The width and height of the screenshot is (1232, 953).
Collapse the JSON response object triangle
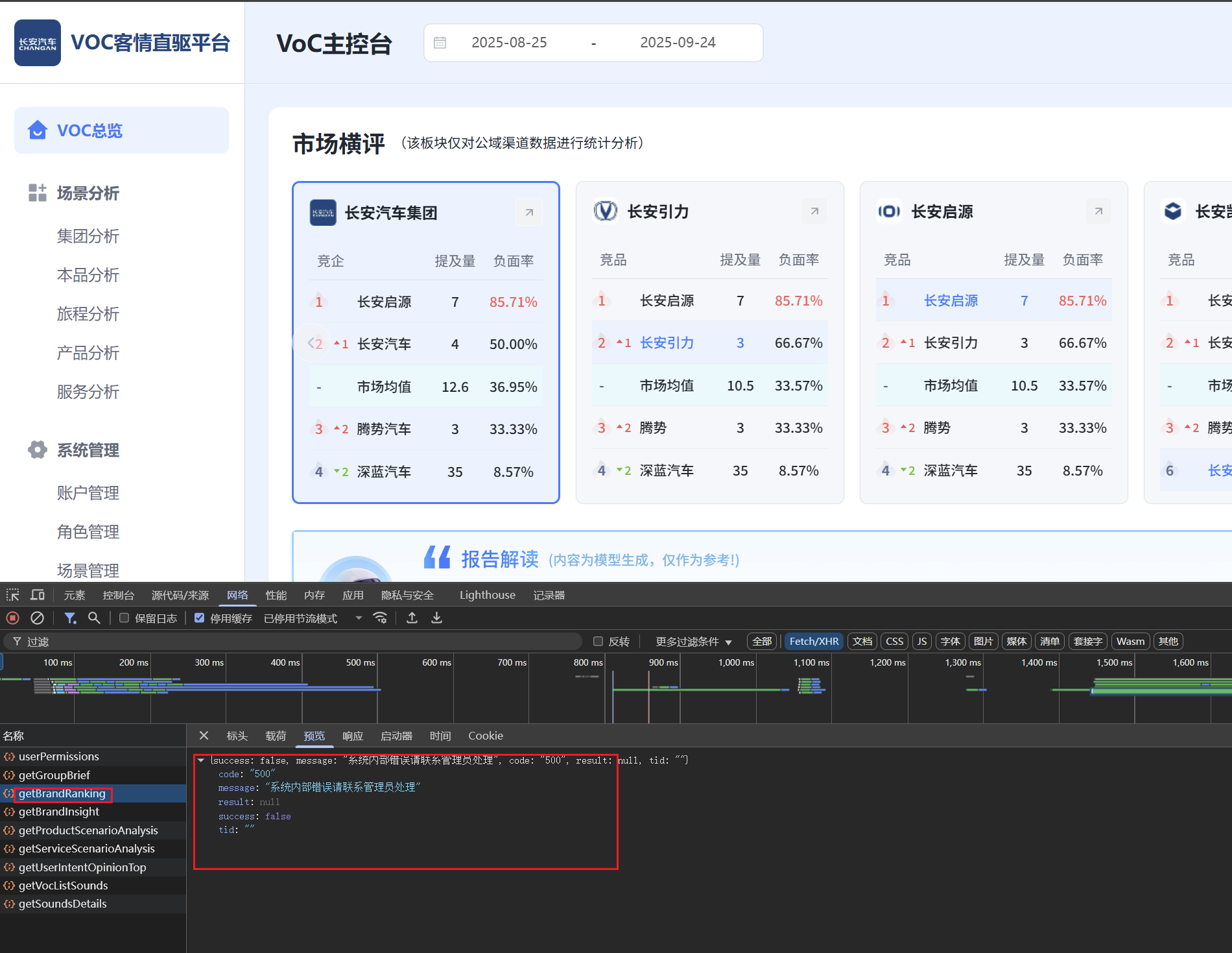[x=202, y=760]
